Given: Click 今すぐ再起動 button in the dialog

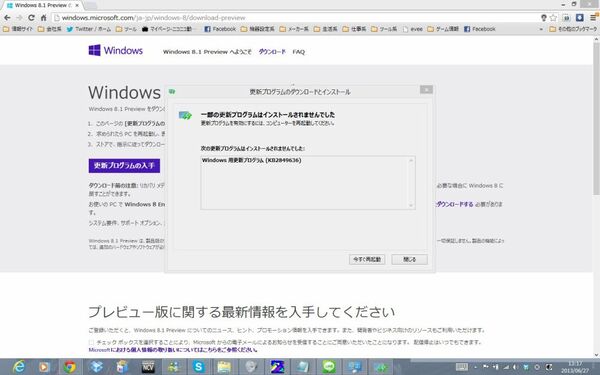Looking at the screenshot, I should click(367, 259).
